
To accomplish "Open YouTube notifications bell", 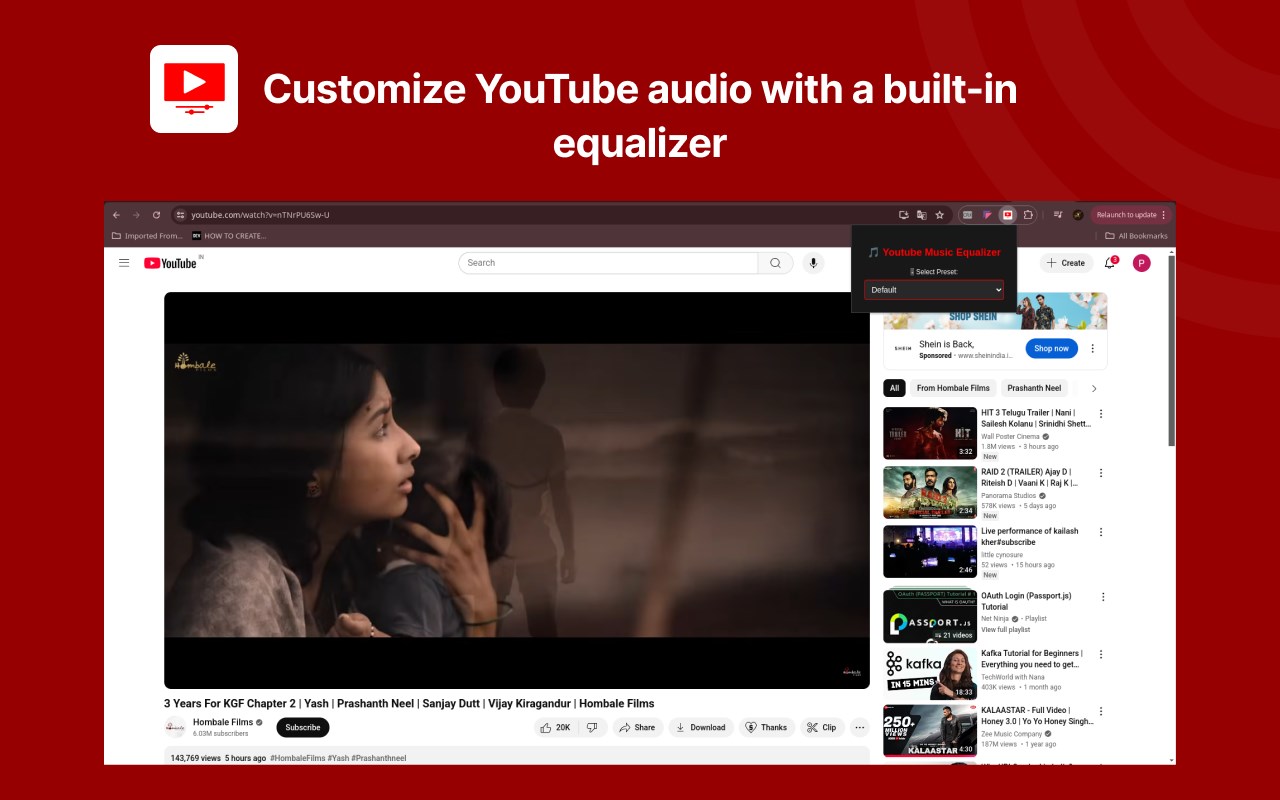I will click(x=1110, y=263).
